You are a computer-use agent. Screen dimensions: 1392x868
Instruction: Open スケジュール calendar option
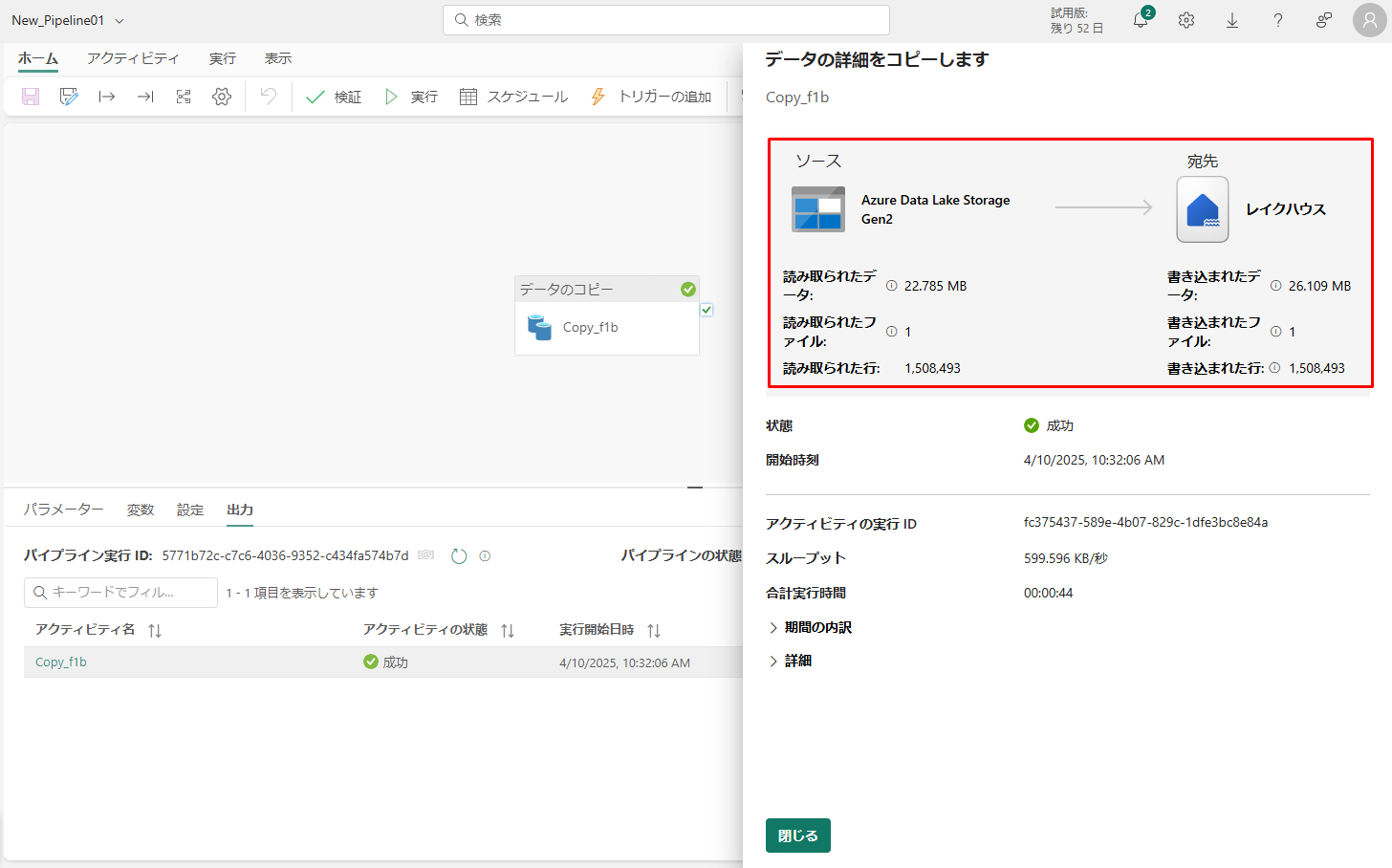coord(513,97)
